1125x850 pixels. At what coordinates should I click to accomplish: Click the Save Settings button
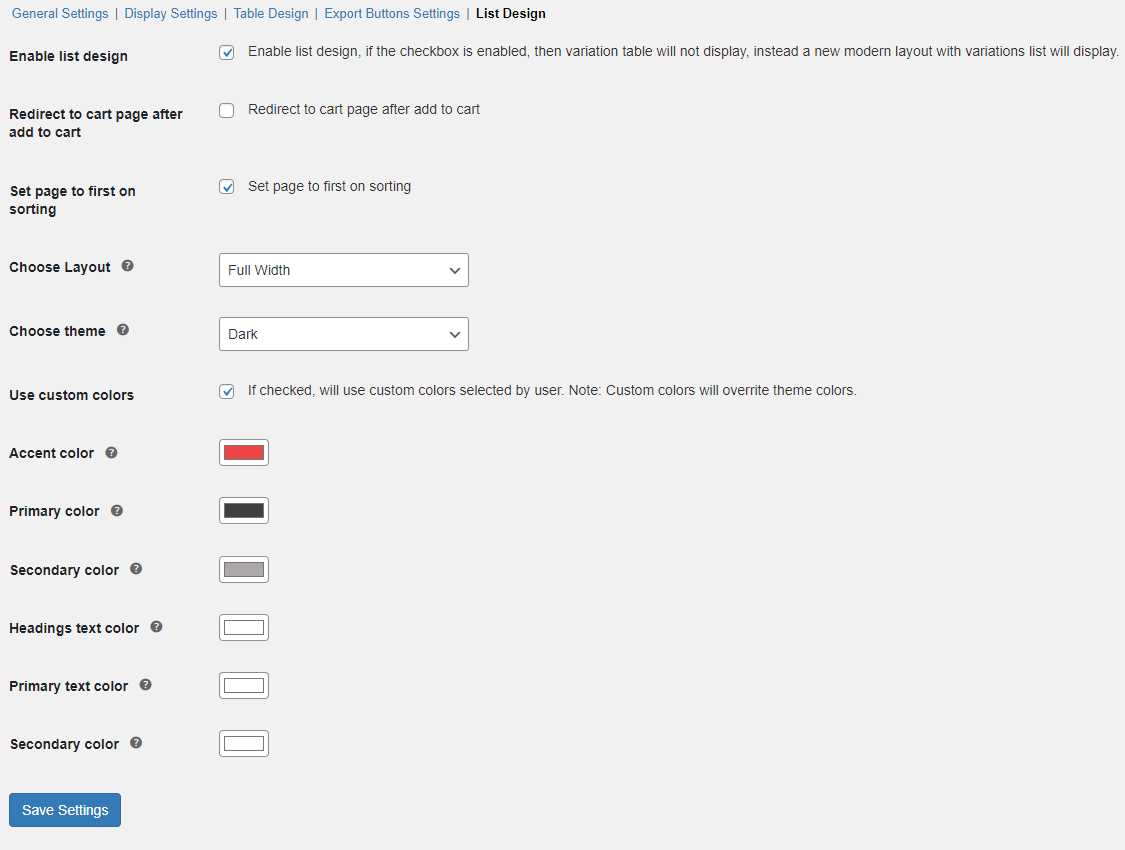point(64,809)
